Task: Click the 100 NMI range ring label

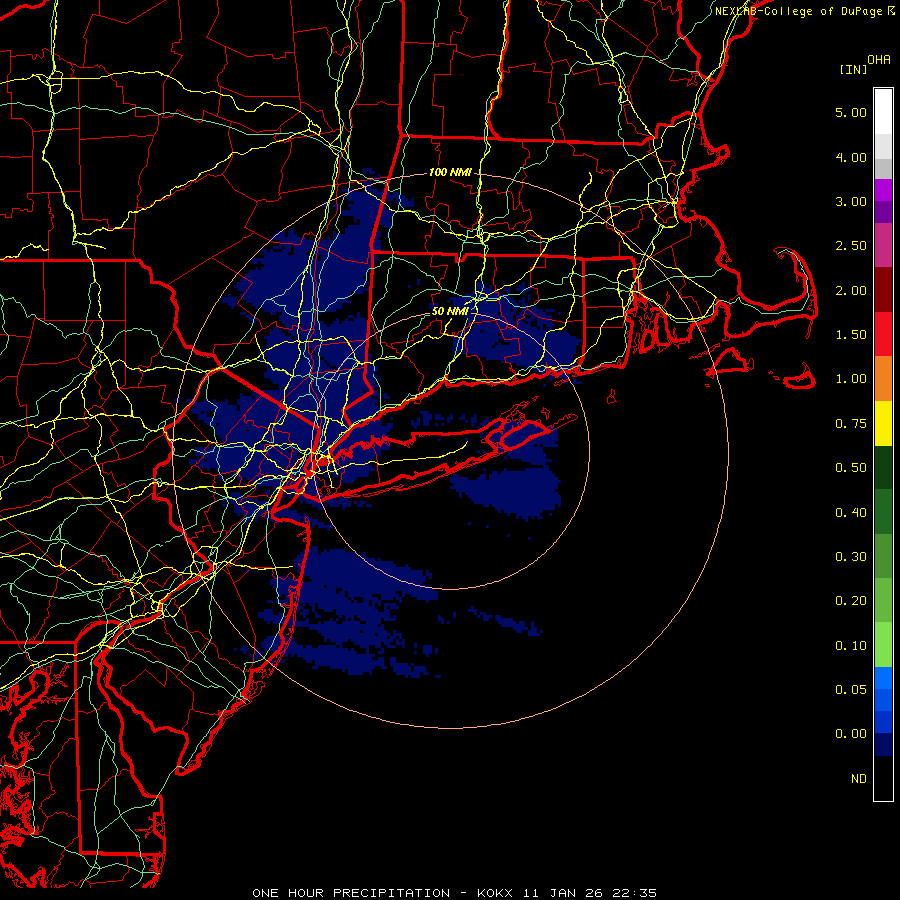Action: 450,172
